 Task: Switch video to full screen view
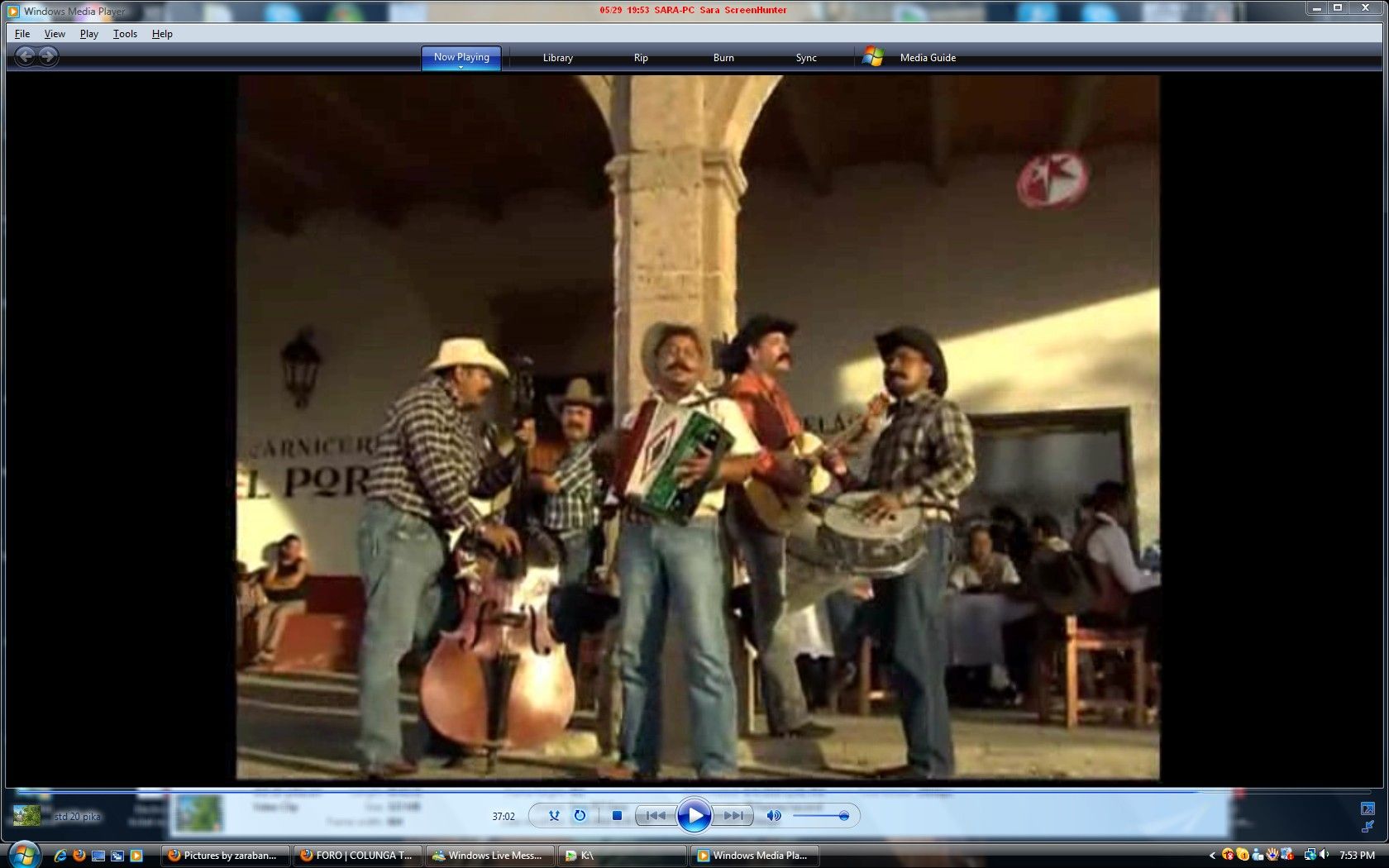click(x=1368, y=808)
